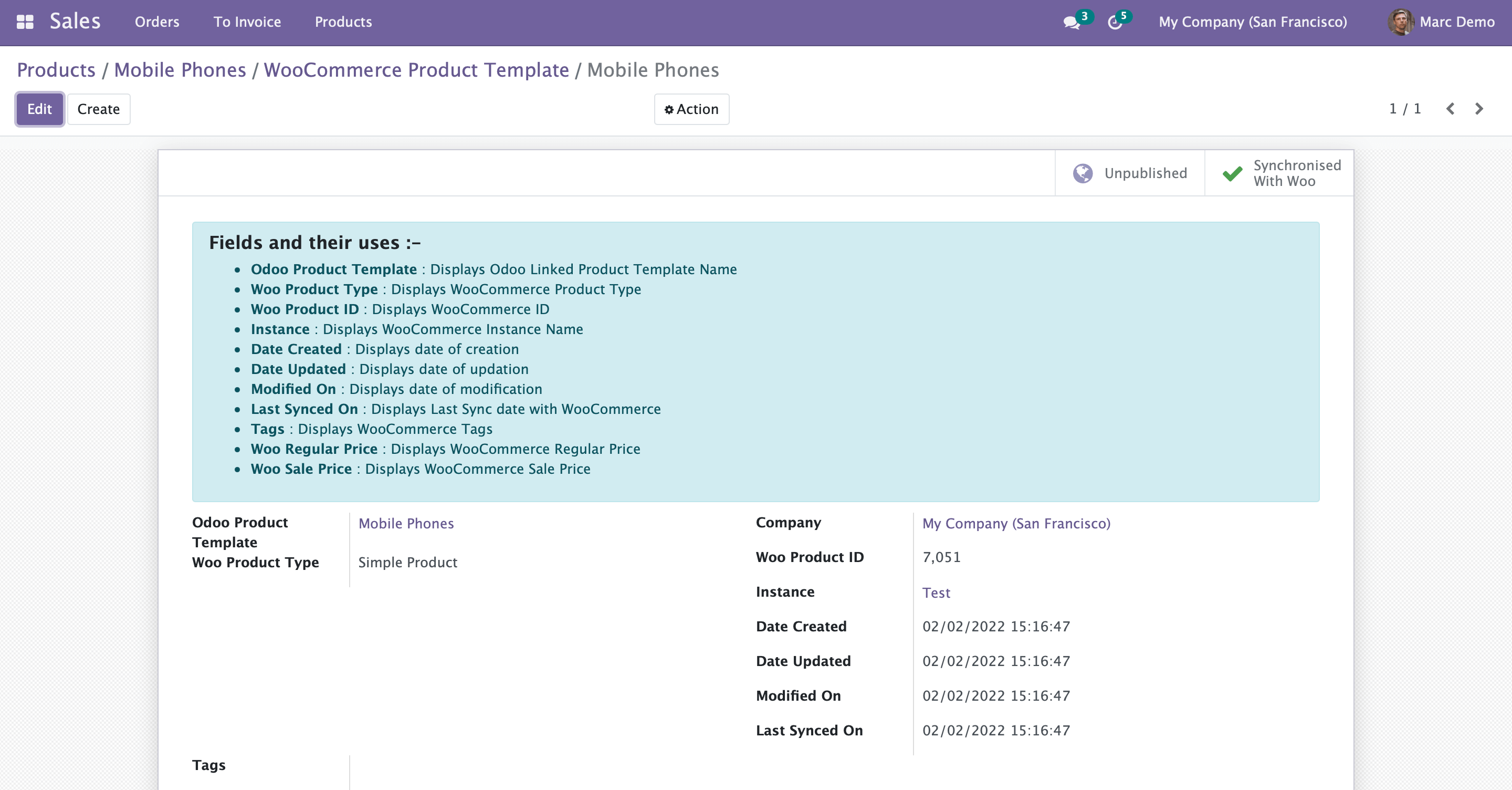Open the Mobile Phones product template link
This screenshot has height=790, width=1512.
(x=406, y=523)
